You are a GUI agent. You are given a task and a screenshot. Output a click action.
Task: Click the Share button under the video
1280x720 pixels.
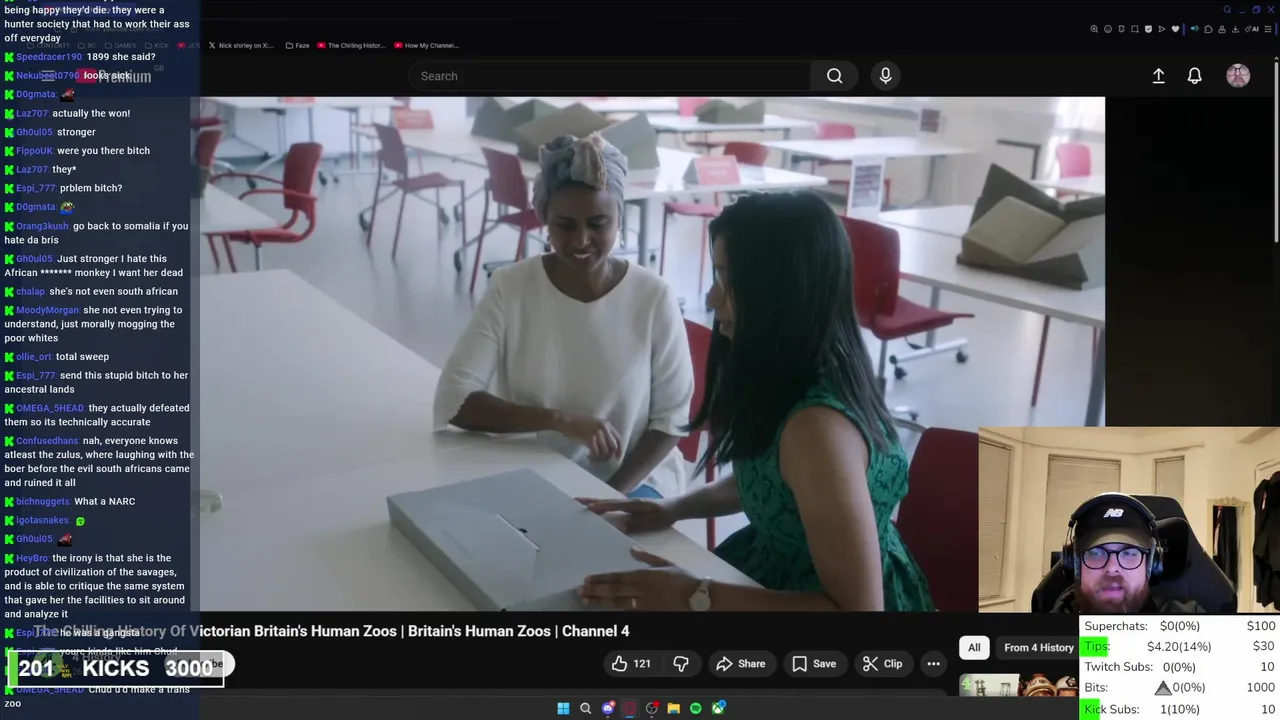pyautogui.click(x=741, y=663)
